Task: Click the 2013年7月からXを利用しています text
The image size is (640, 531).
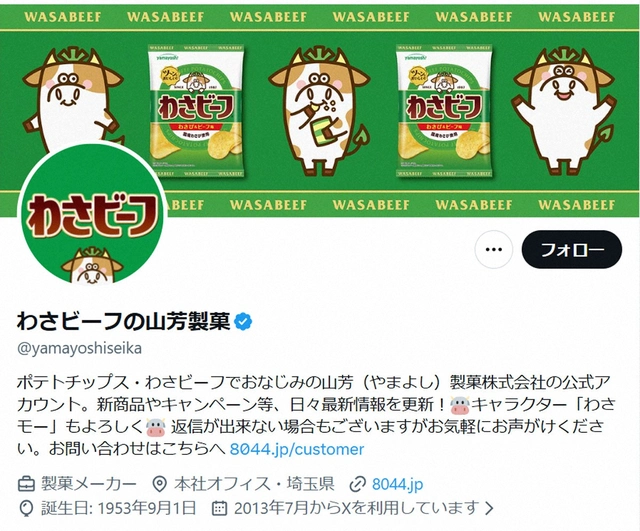Action: (x=356, y=508)
